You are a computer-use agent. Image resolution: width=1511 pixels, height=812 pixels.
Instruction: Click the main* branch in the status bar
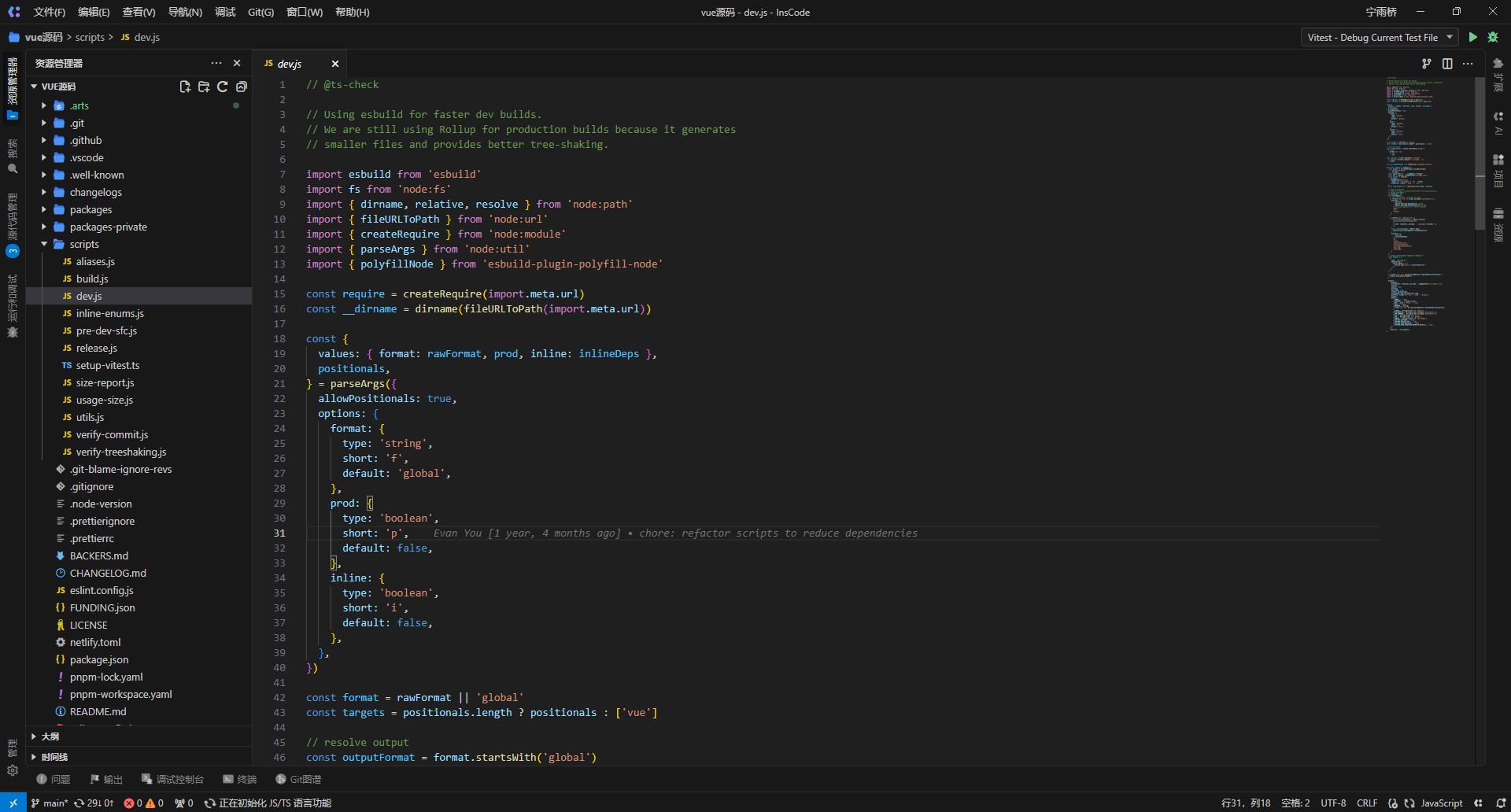coord(49,803)
